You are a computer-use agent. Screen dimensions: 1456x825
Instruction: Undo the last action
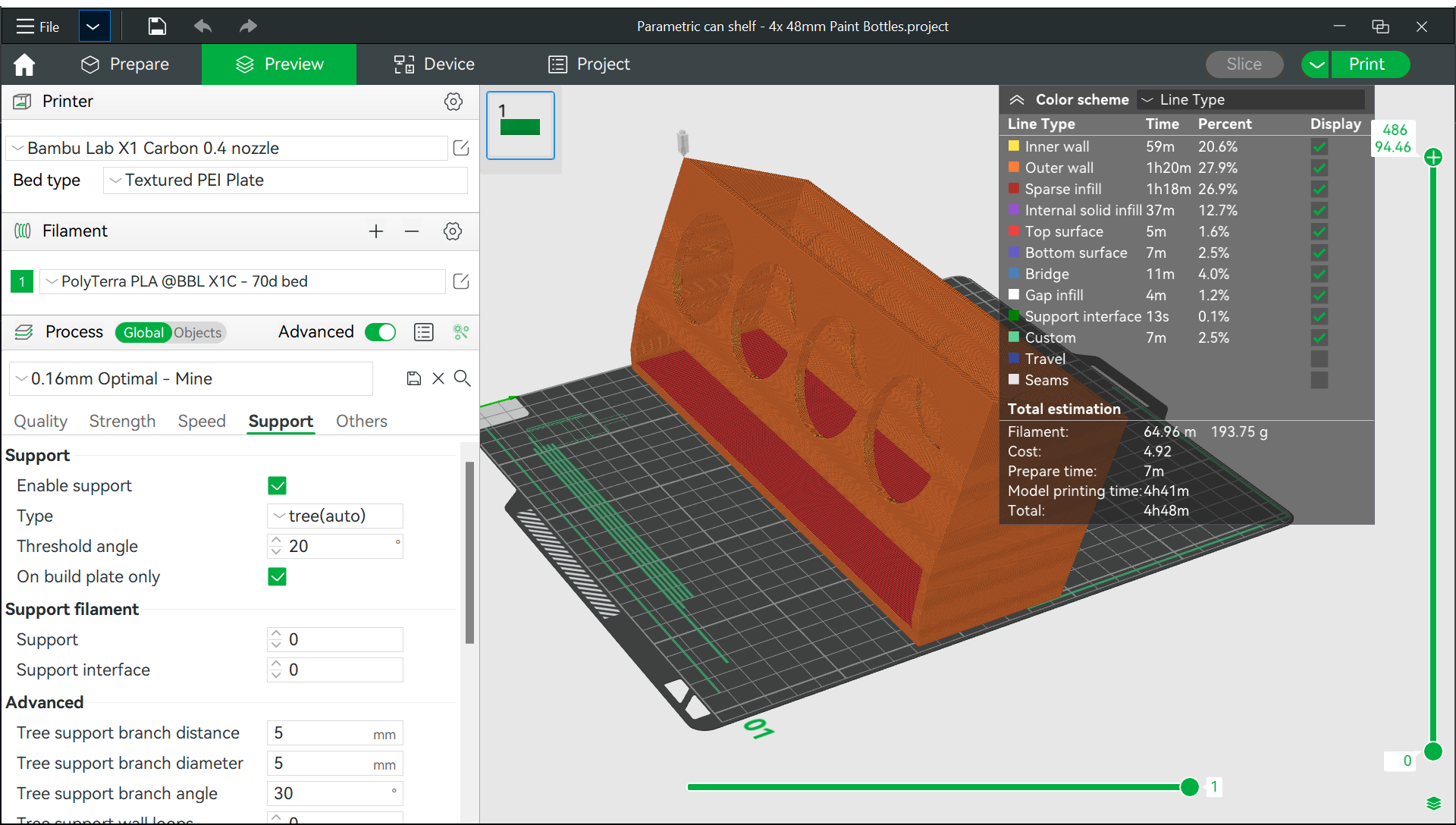tap(202, 26)
